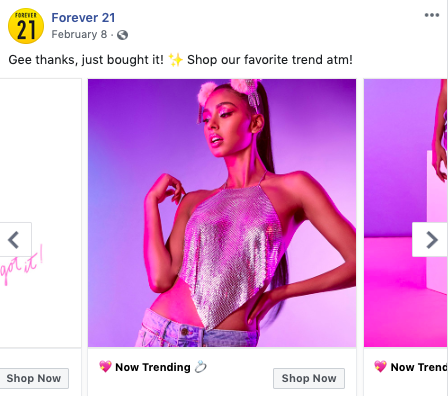
Task: Click the center card Now Trending headline
Action: [x=153, y=367]
